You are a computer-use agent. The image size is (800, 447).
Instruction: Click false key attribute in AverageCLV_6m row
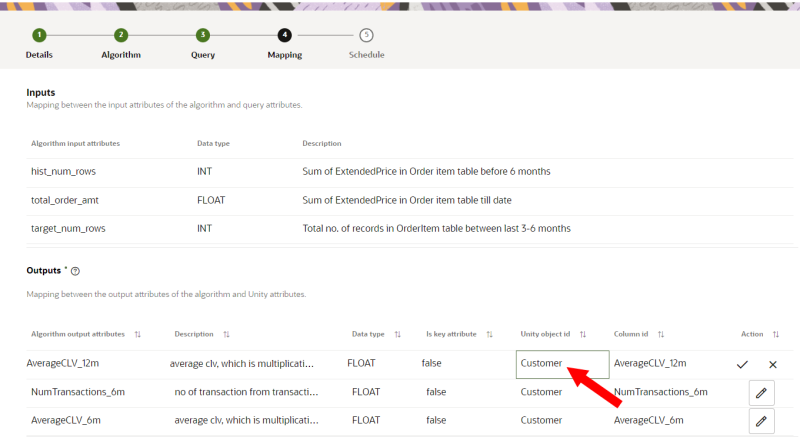(436, 420)
